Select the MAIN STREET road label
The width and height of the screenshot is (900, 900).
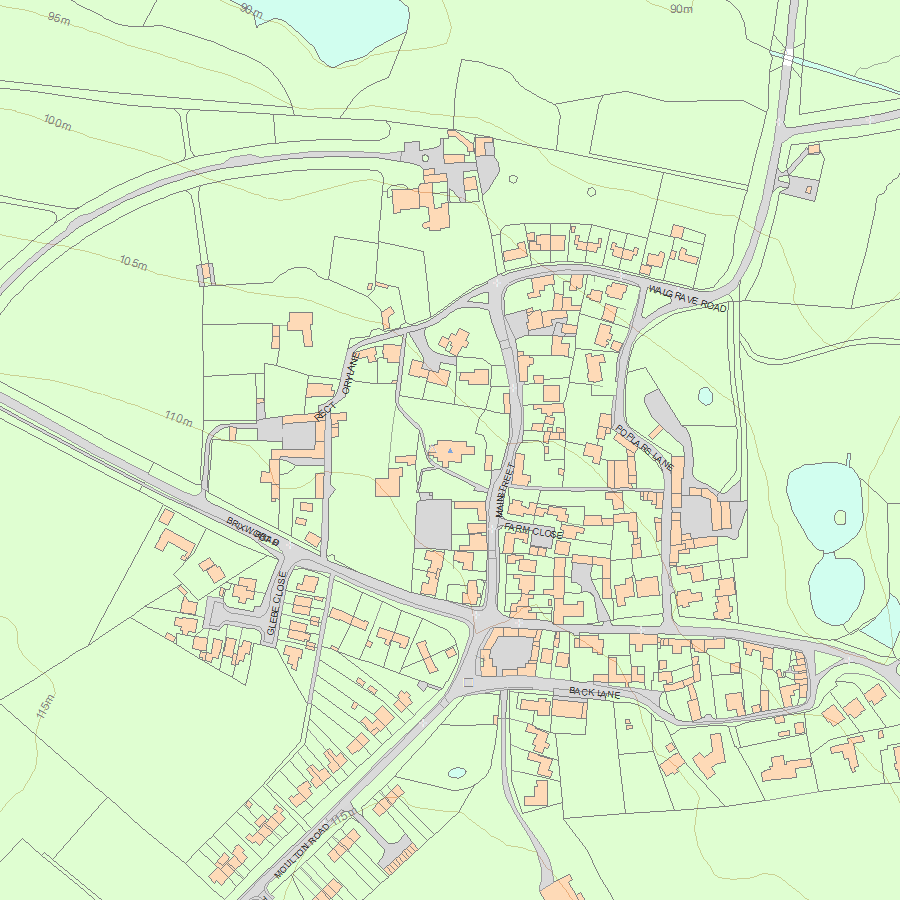[503, 490]
